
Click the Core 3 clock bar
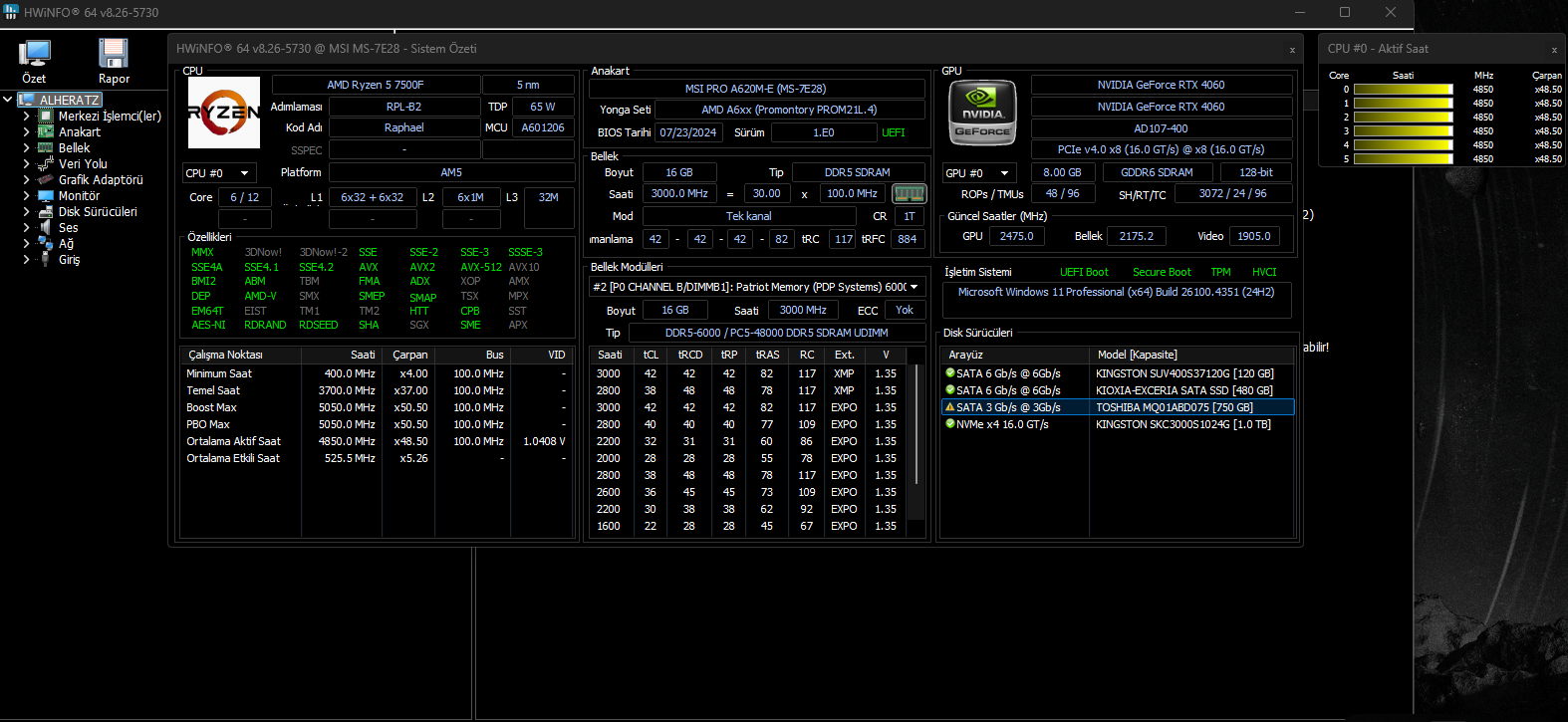pos(1403,131)
